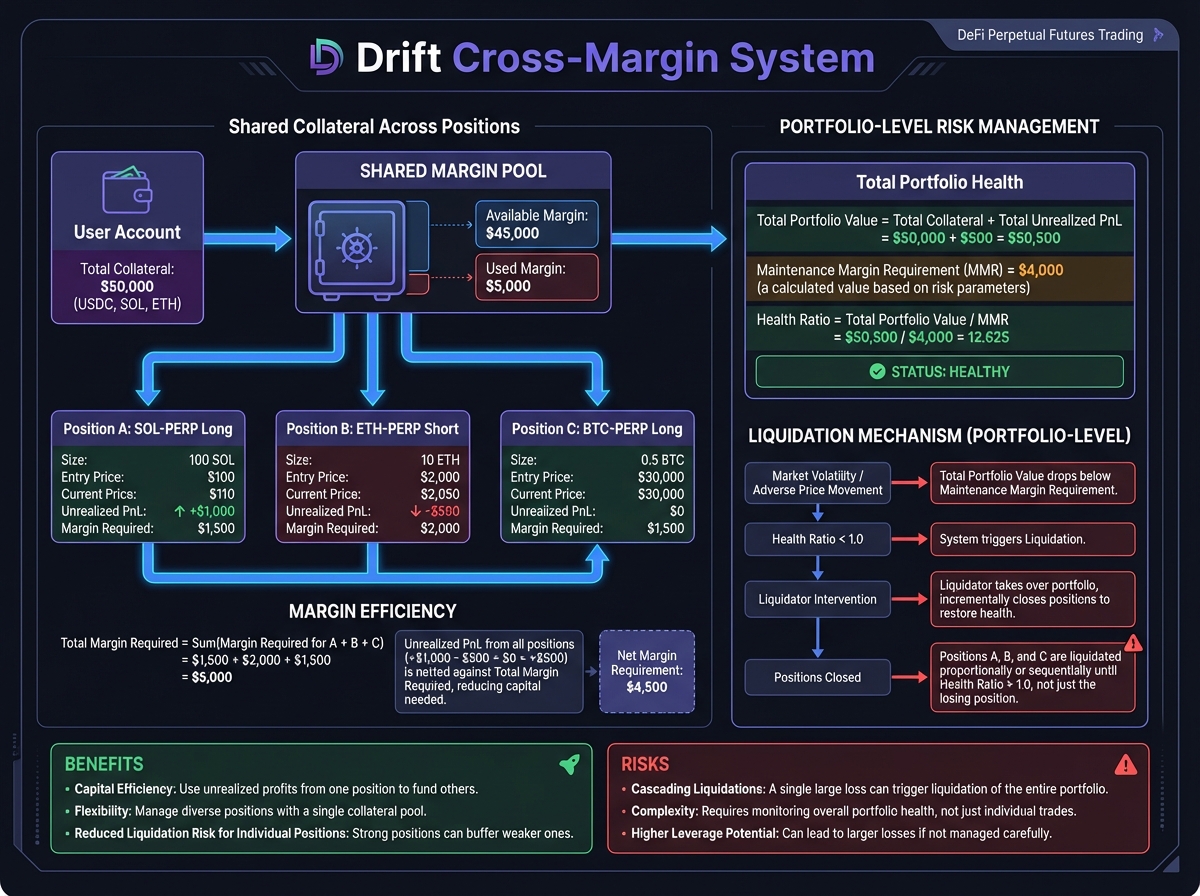Select the Health Ratio < 1.0 step
Screen dimensions: 1200x896
[x=817, y=540]
